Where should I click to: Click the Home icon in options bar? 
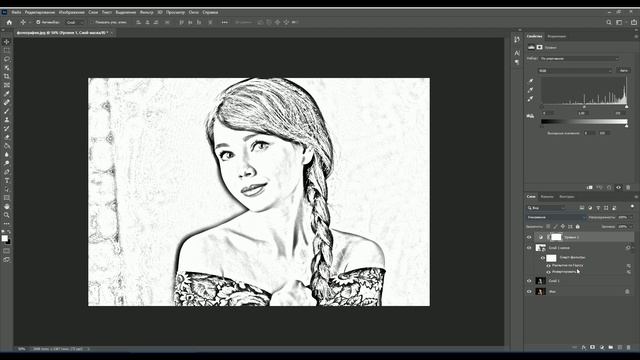[9, 22]
